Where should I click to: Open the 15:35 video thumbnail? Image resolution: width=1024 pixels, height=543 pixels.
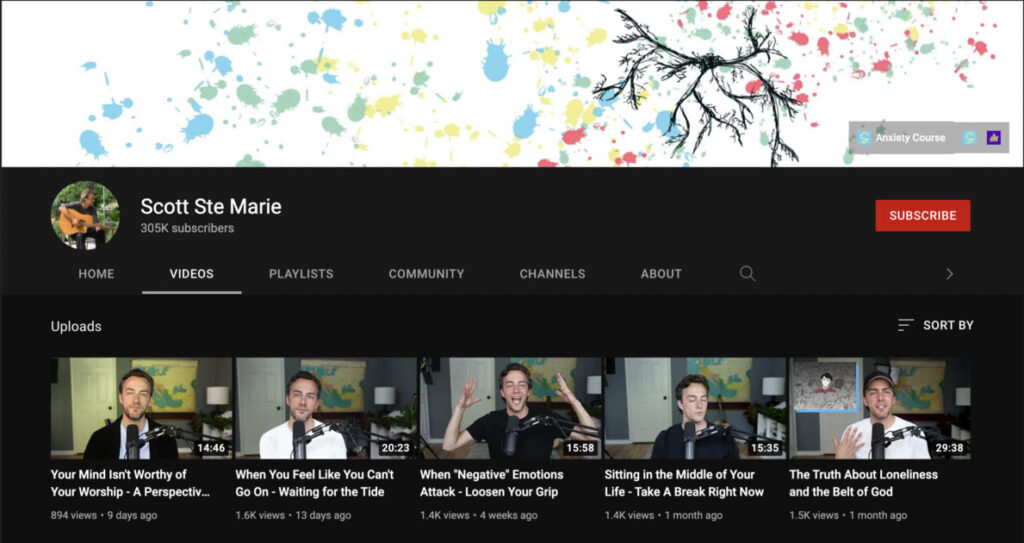click(695, 408)
